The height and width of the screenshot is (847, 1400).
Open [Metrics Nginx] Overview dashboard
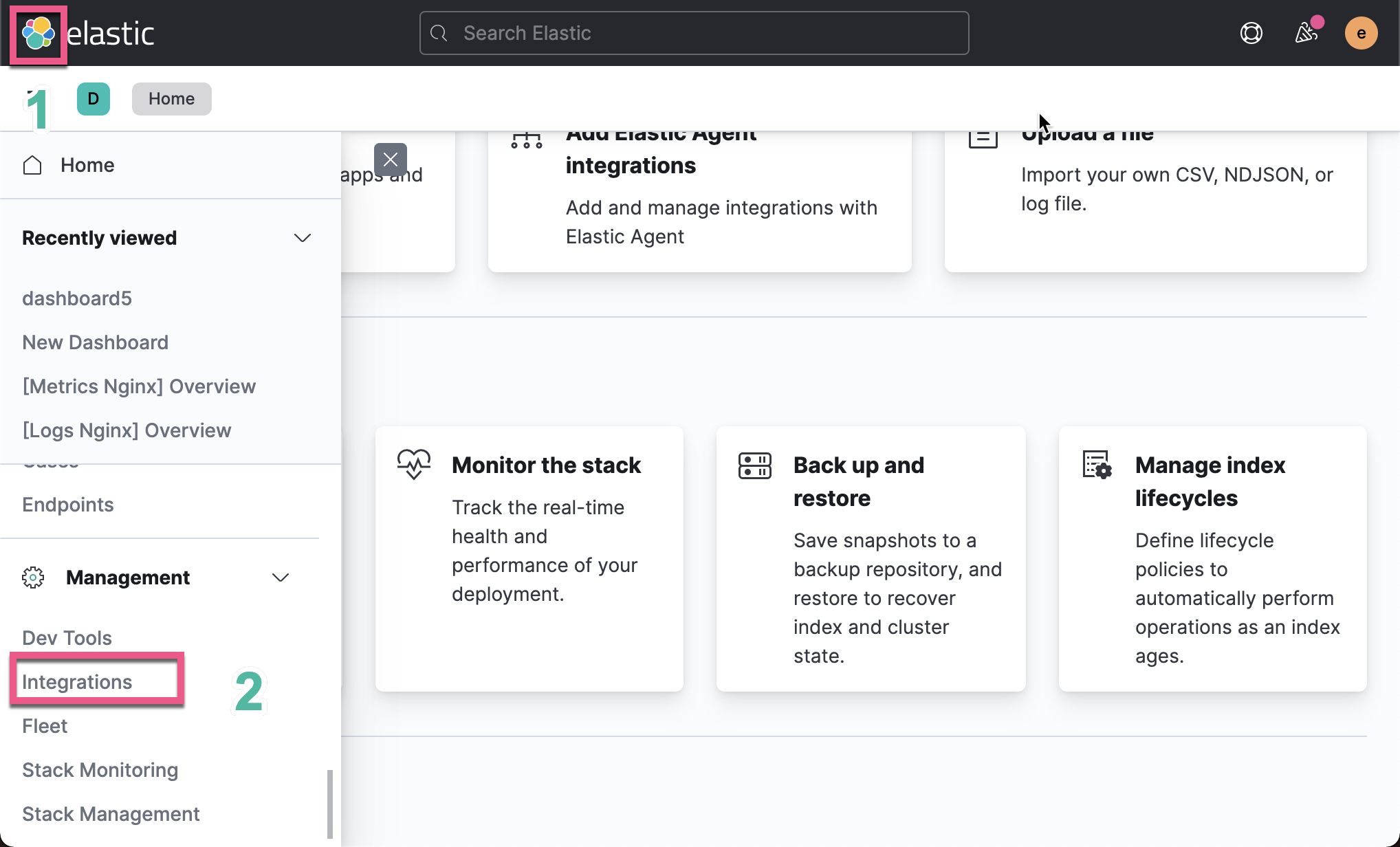(139, 386)
